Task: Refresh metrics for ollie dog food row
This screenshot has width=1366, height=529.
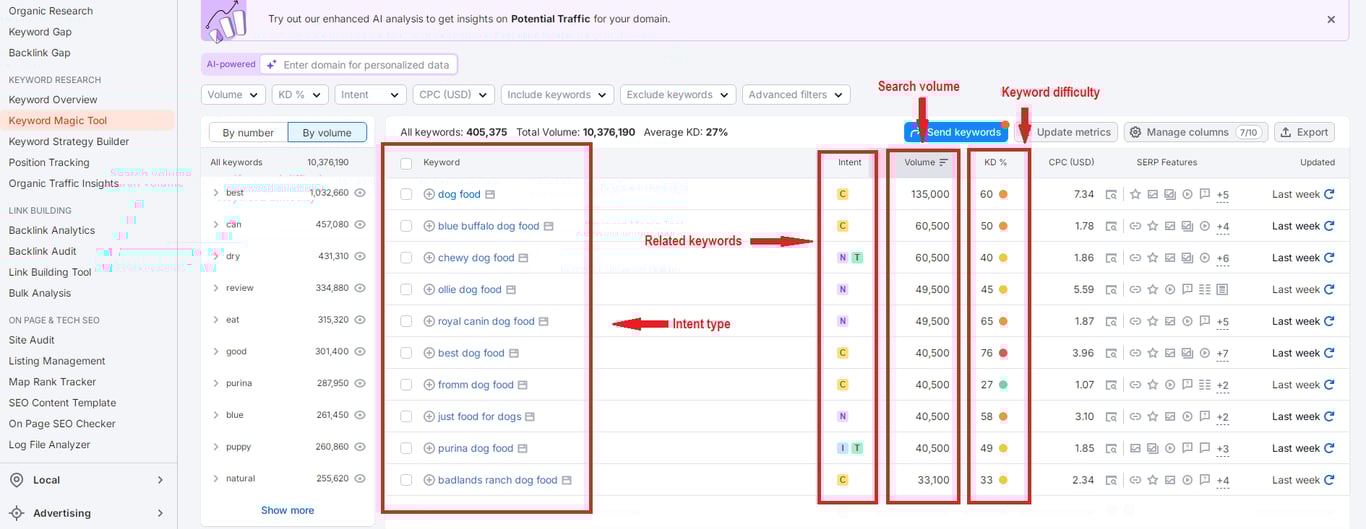Action: point(1329,289)
